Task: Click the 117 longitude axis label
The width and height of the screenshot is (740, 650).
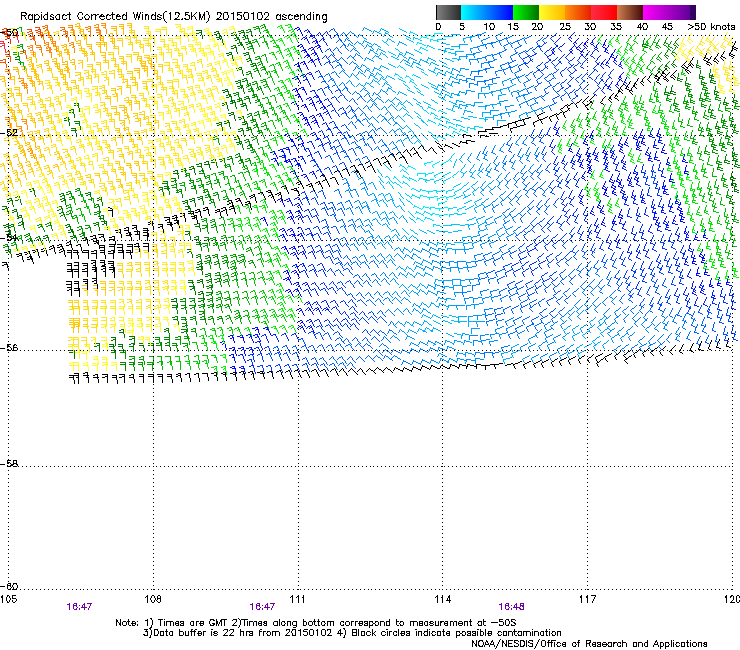Action: click(587, 599)
